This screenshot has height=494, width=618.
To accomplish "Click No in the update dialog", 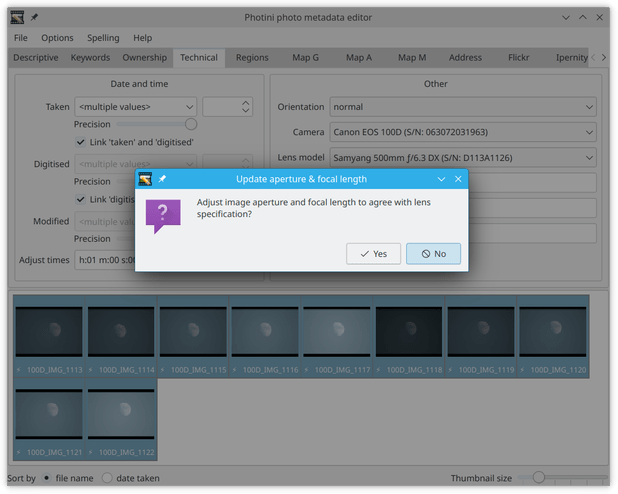I will coord(433,254).
